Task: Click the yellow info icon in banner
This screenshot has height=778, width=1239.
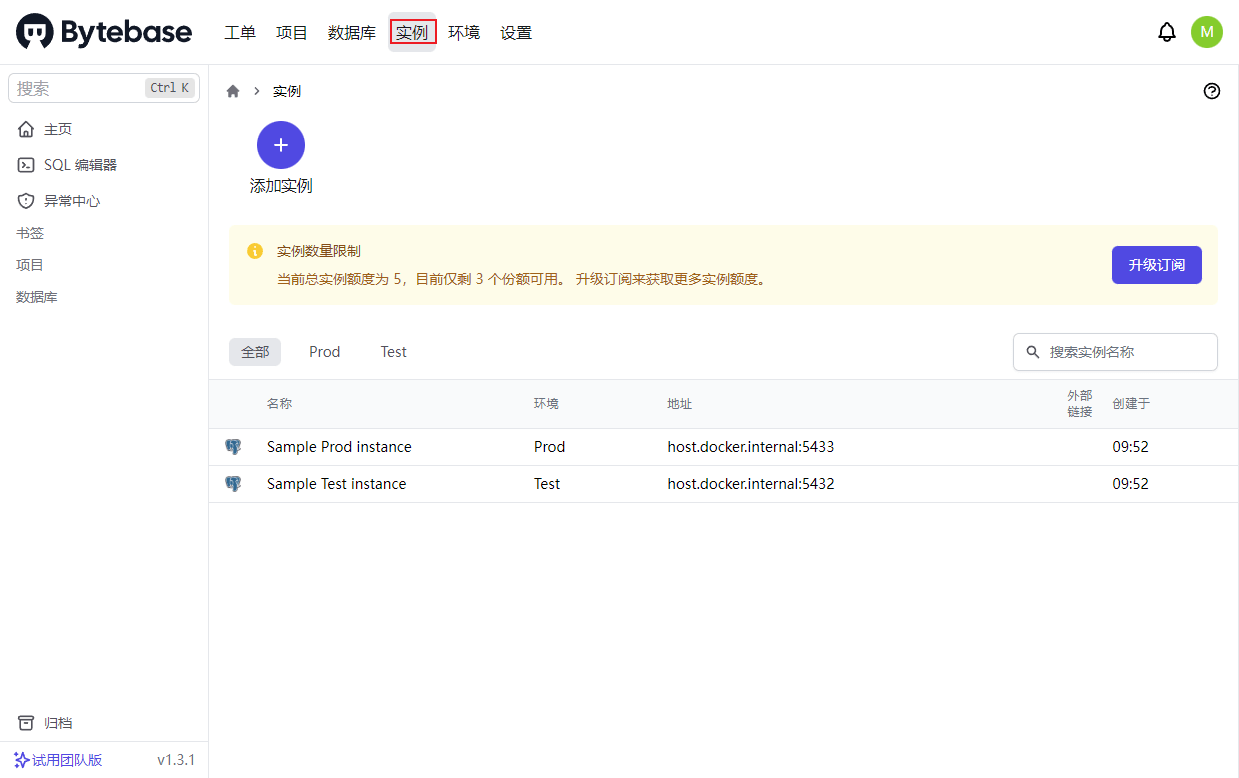Action: pyautogui.click(x=255, y=251)
